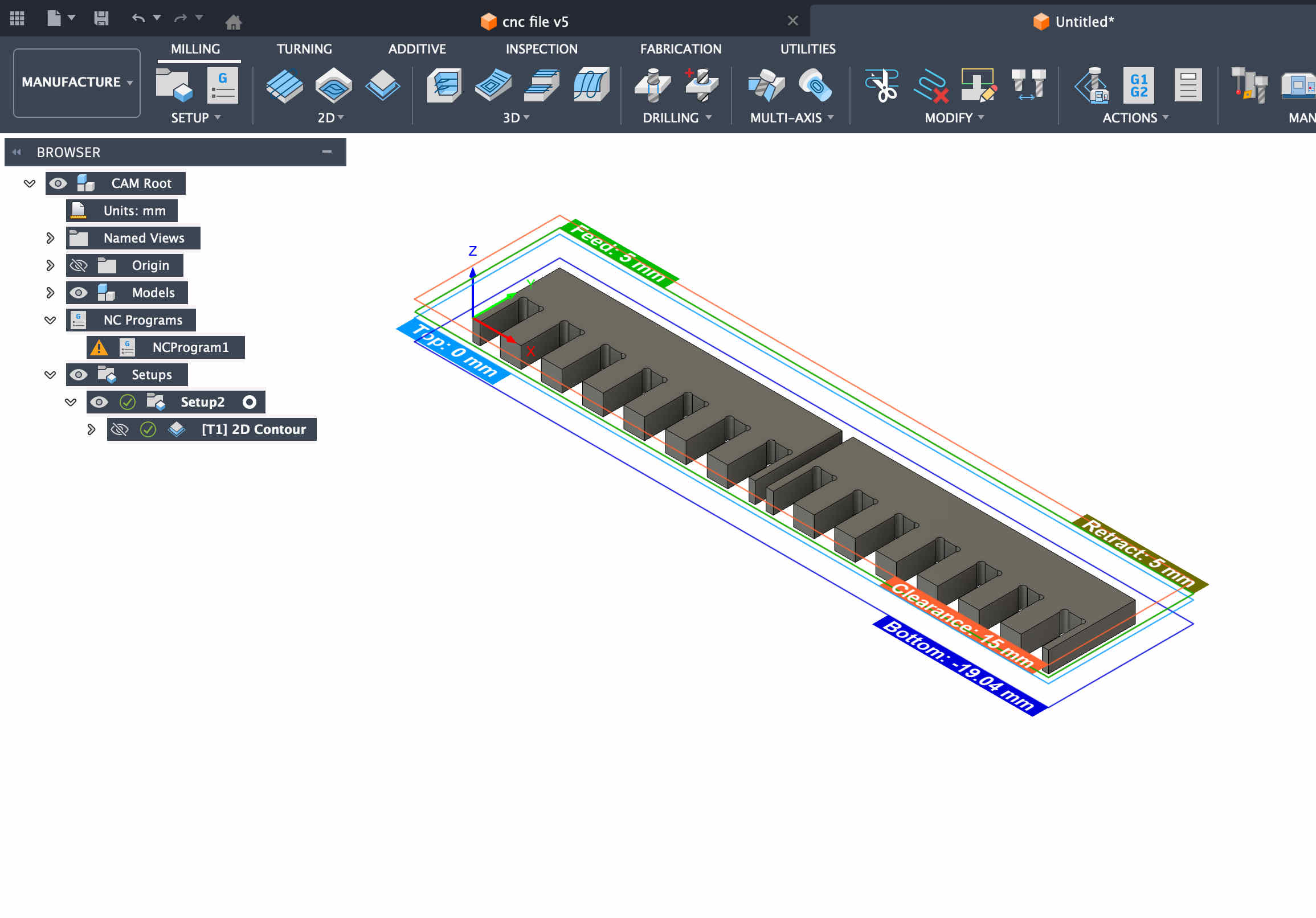Click the blue Bottom height label
This screenshot has height=918, width=1316.
point(958,665)
